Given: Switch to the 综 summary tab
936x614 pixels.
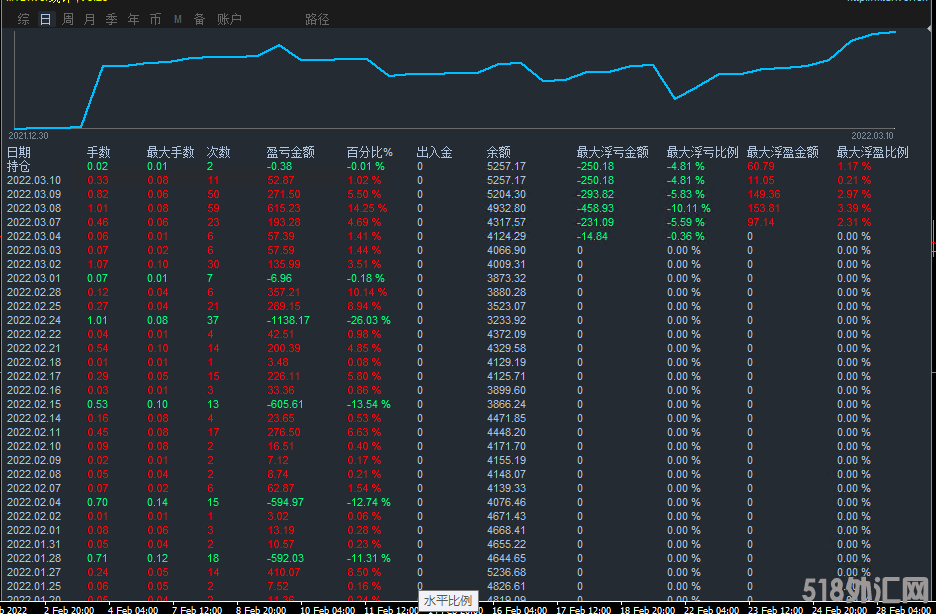Looking at the screenshot, I should tap(23, 19).
